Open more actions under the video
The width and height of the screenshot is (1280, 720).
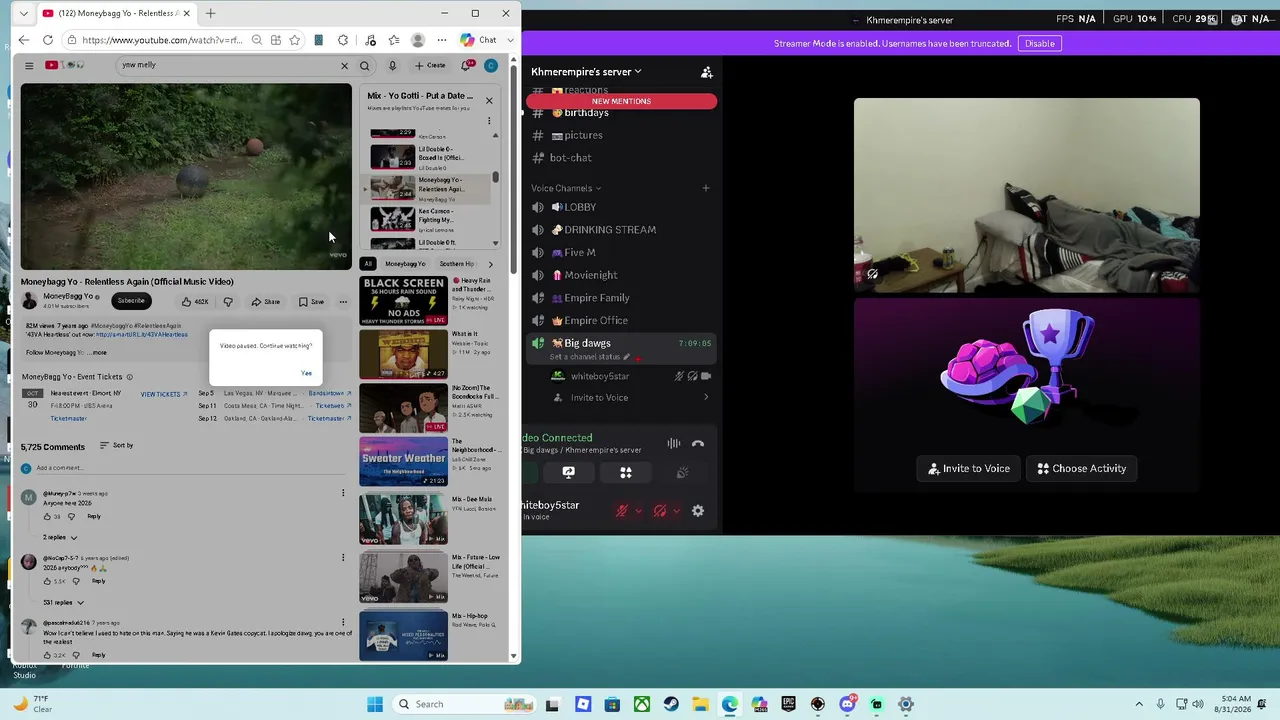coord(343,302)
